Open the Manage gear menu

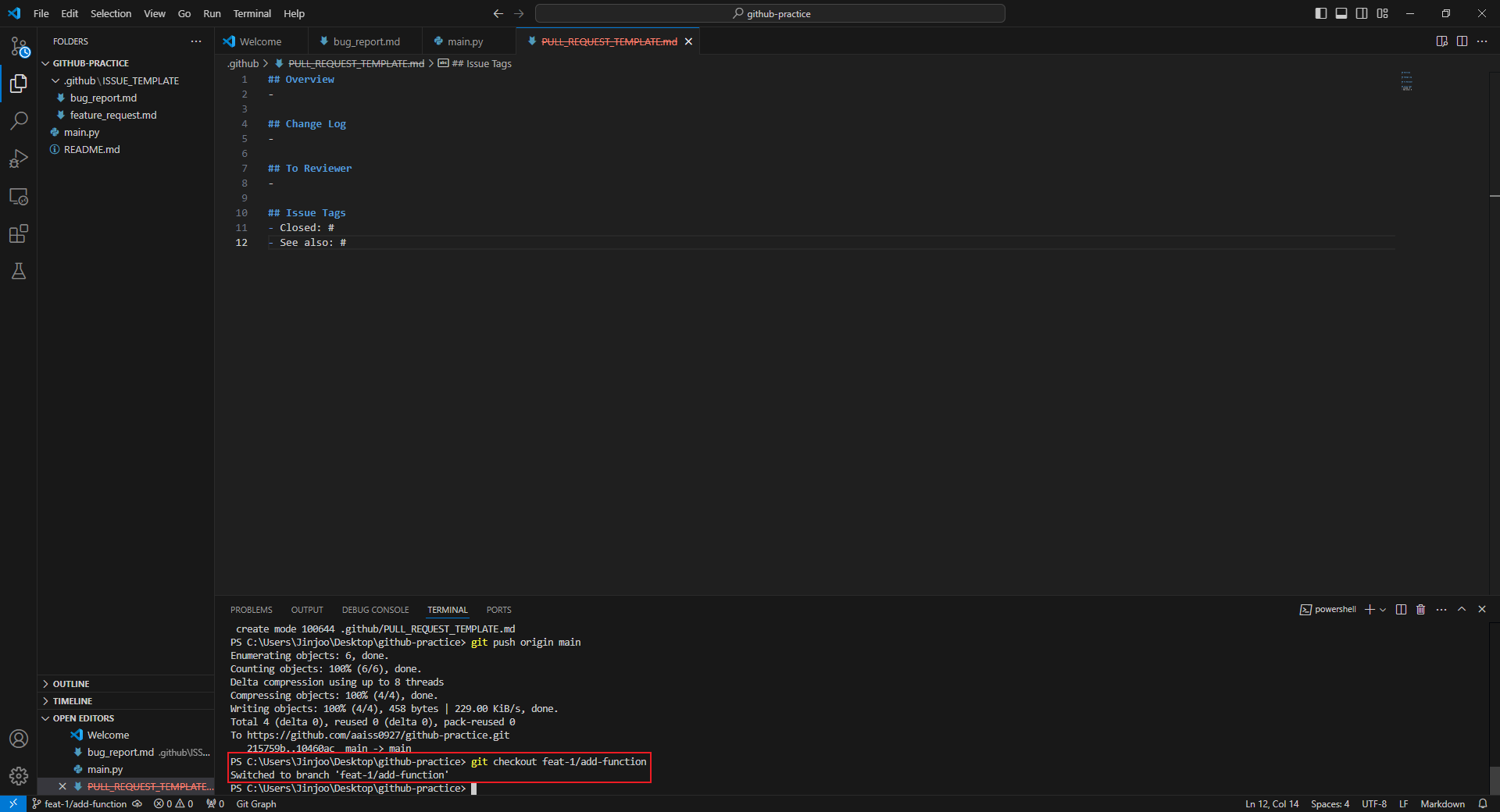click(19, 776)
